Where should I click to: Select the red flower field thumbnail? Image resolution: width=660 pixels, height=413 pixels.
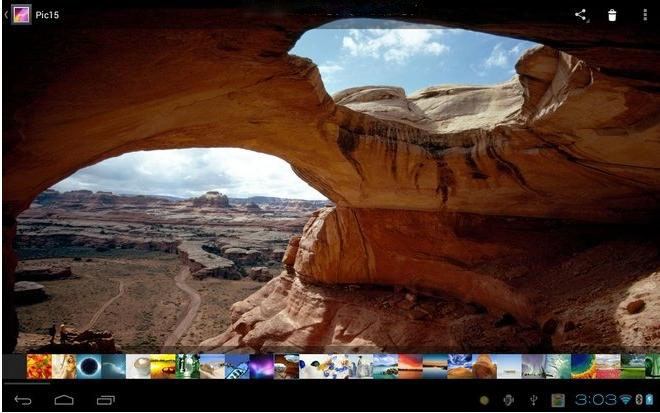tap(608, 366)
